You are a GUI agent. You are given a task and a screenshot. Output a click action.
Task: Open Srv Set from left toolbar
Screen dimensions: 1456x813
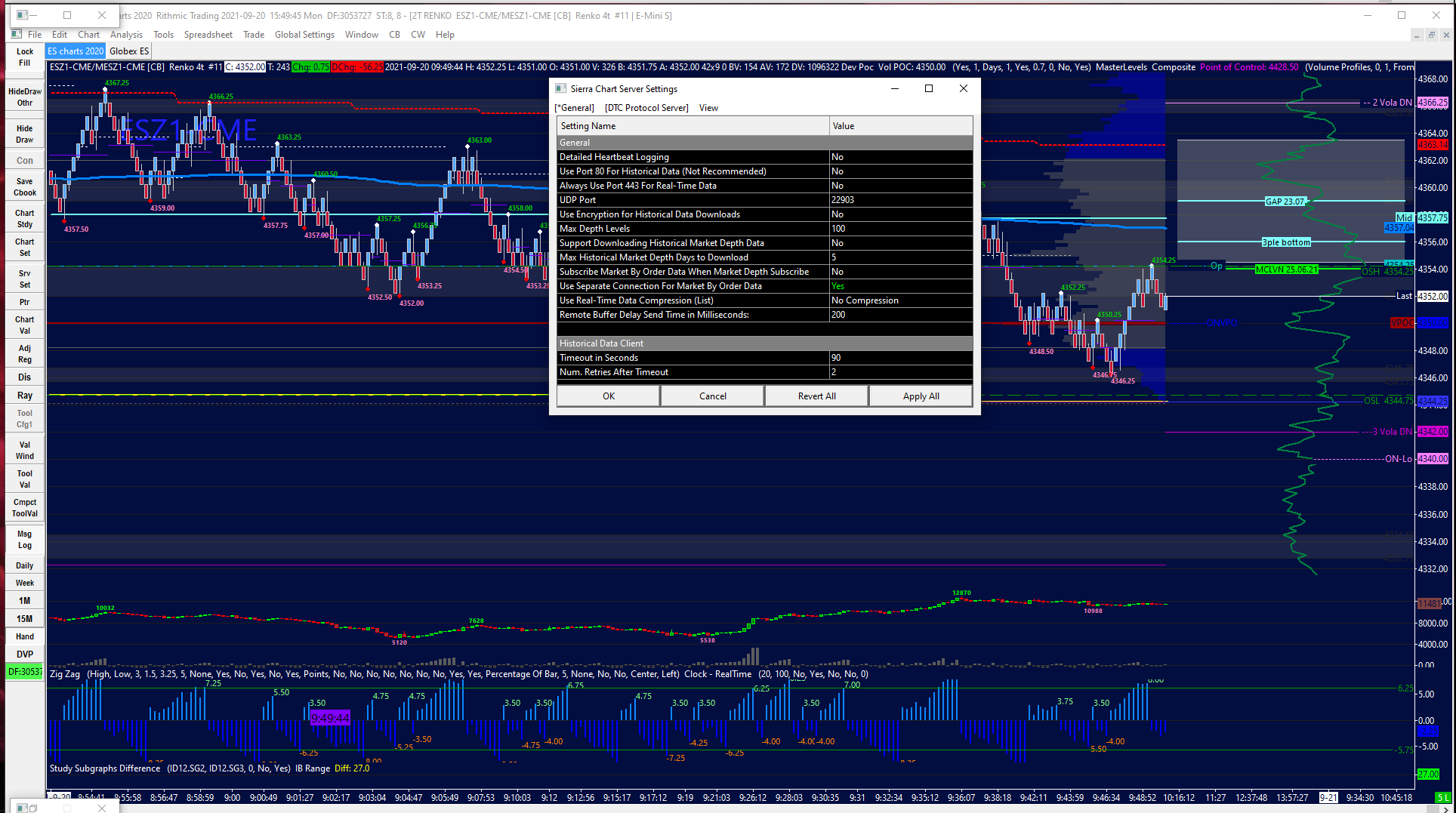coord(25,279)
